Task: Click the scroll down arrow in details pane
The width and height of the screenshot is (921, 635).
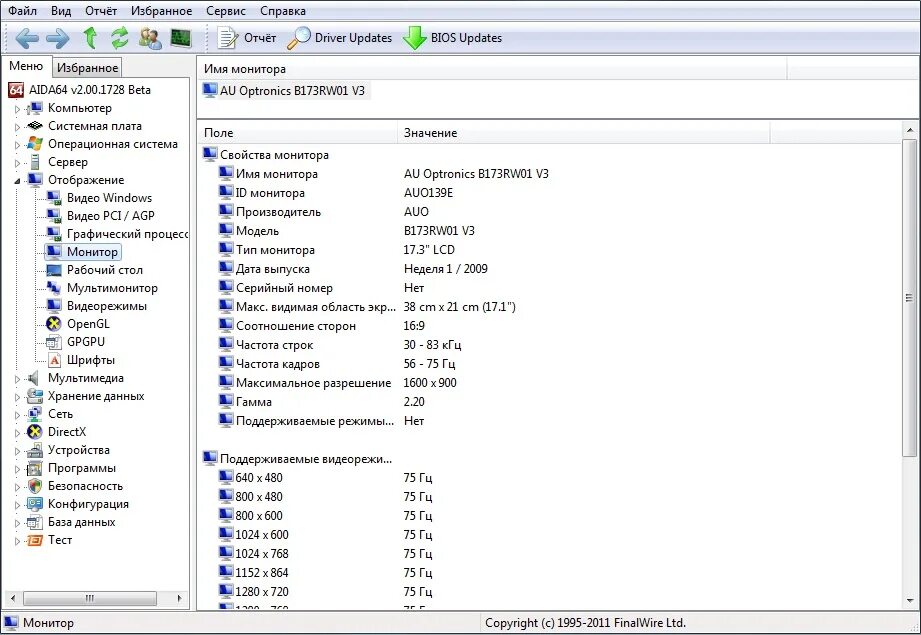Action: pos(910,601)
